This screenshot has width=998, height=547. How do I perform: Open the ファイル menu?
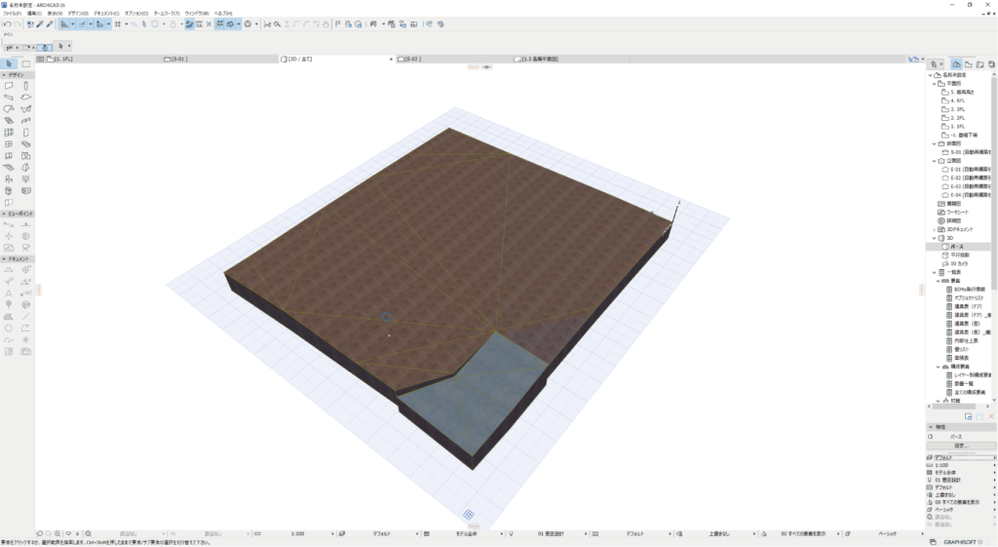[x=11, y=13]
